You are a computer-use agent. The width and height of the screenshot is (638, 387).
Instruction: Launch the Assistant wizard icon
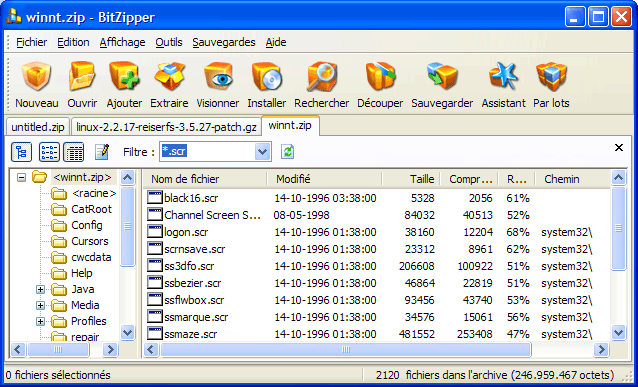point(504,76)
